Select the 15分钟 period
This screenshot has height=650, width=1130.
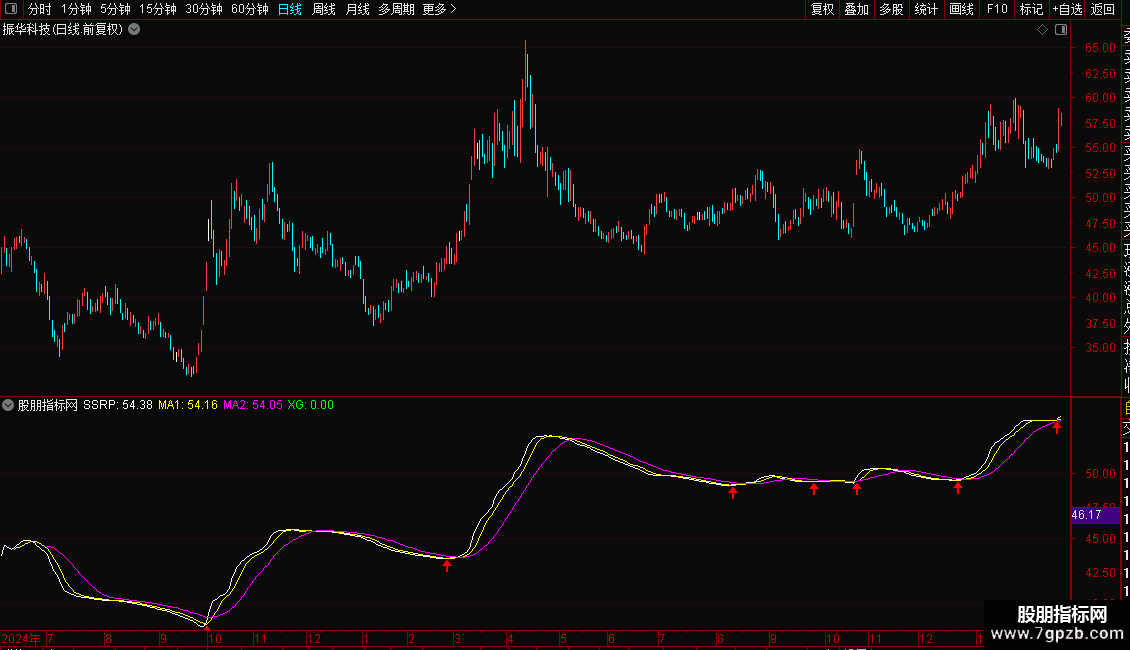[x=158, y=9]
